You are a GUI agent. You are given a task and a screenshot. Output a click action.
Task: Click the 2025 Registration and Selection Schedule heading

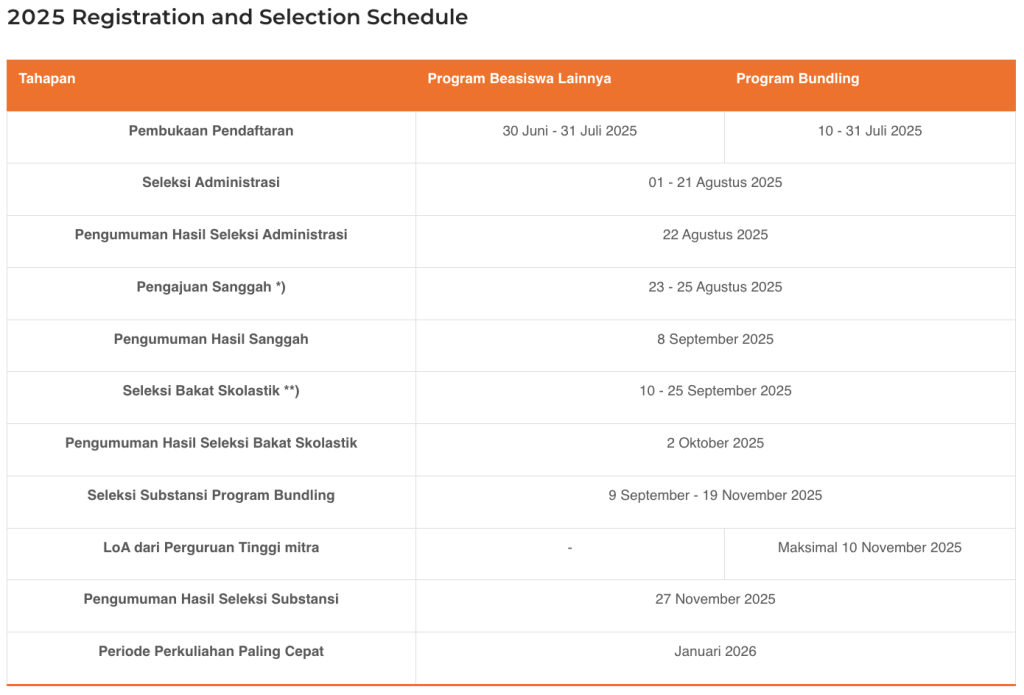(238, 17)
